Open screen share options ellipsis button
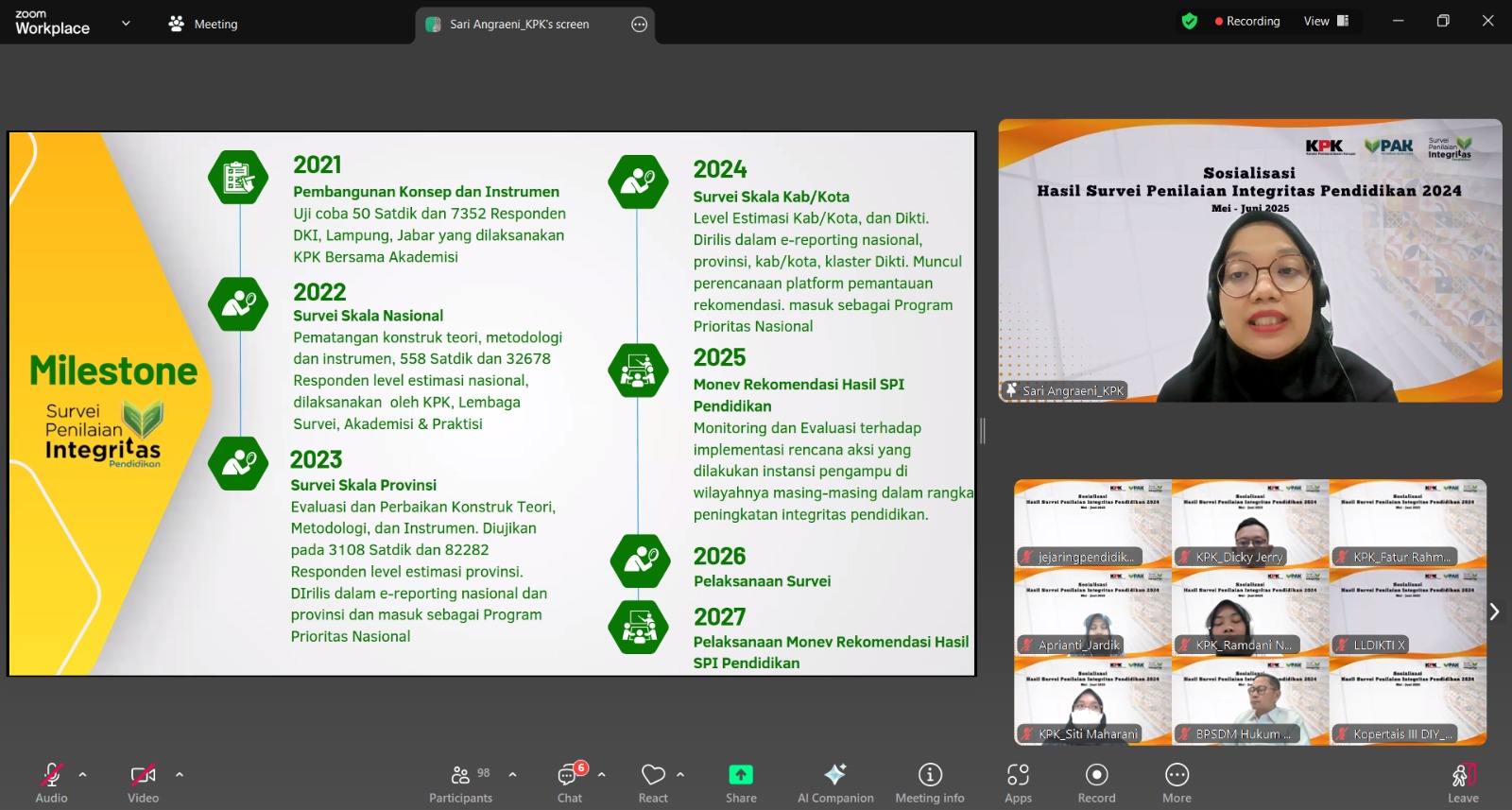 (640, 25)
